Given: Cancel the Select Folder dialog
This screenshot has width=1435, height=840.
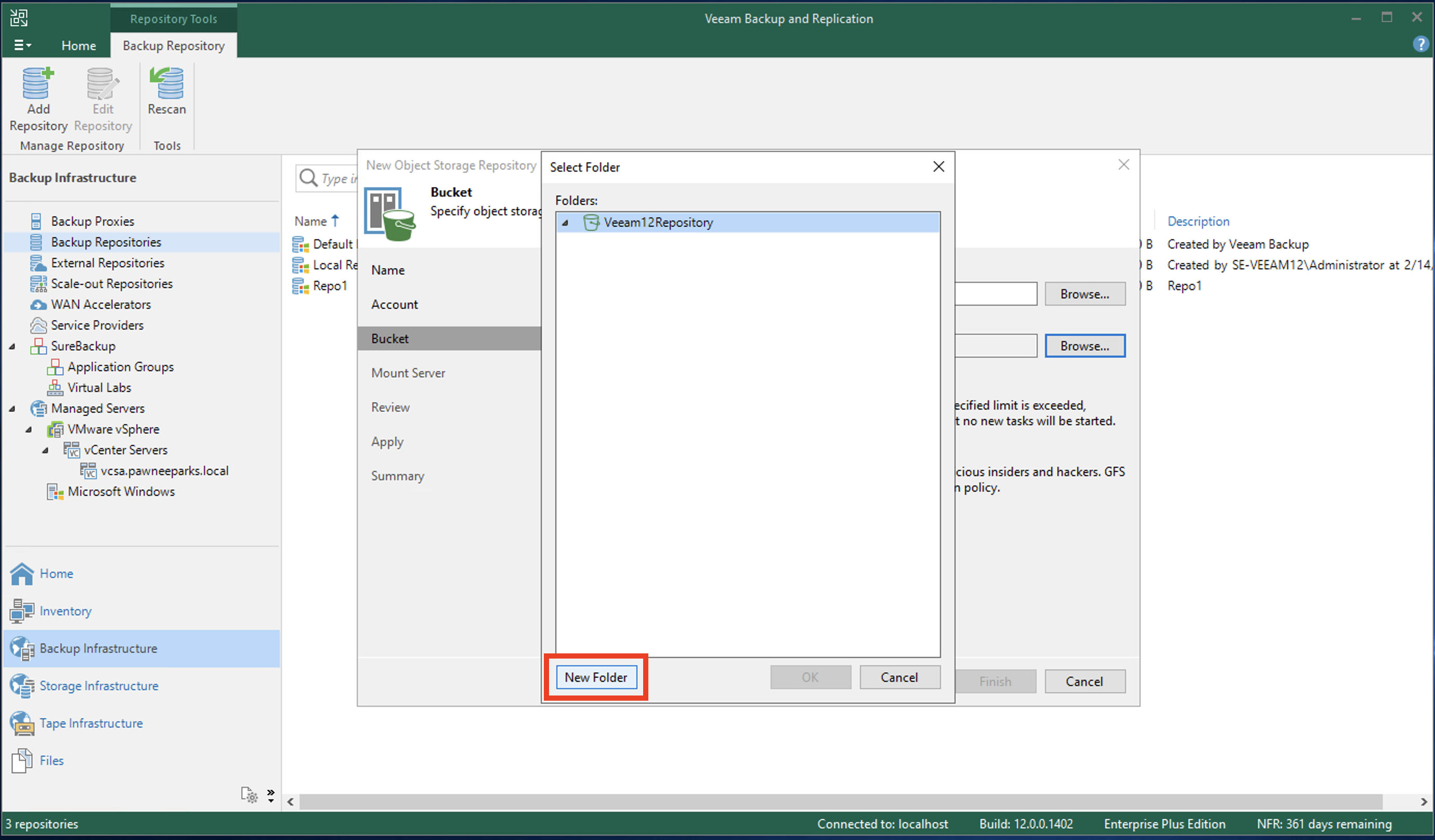Looking at the screenshot, I should (899, 677).
